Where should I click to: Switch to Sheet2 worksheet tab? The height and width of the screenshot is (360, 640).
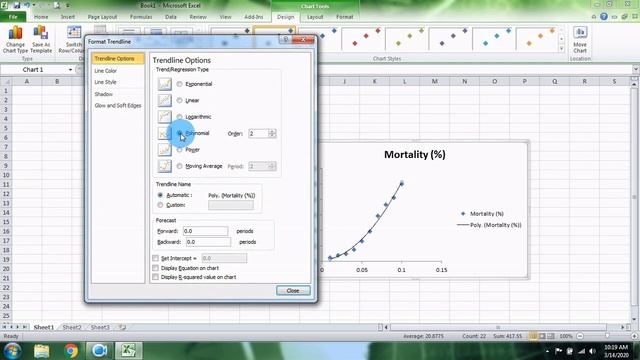point(72,327)
